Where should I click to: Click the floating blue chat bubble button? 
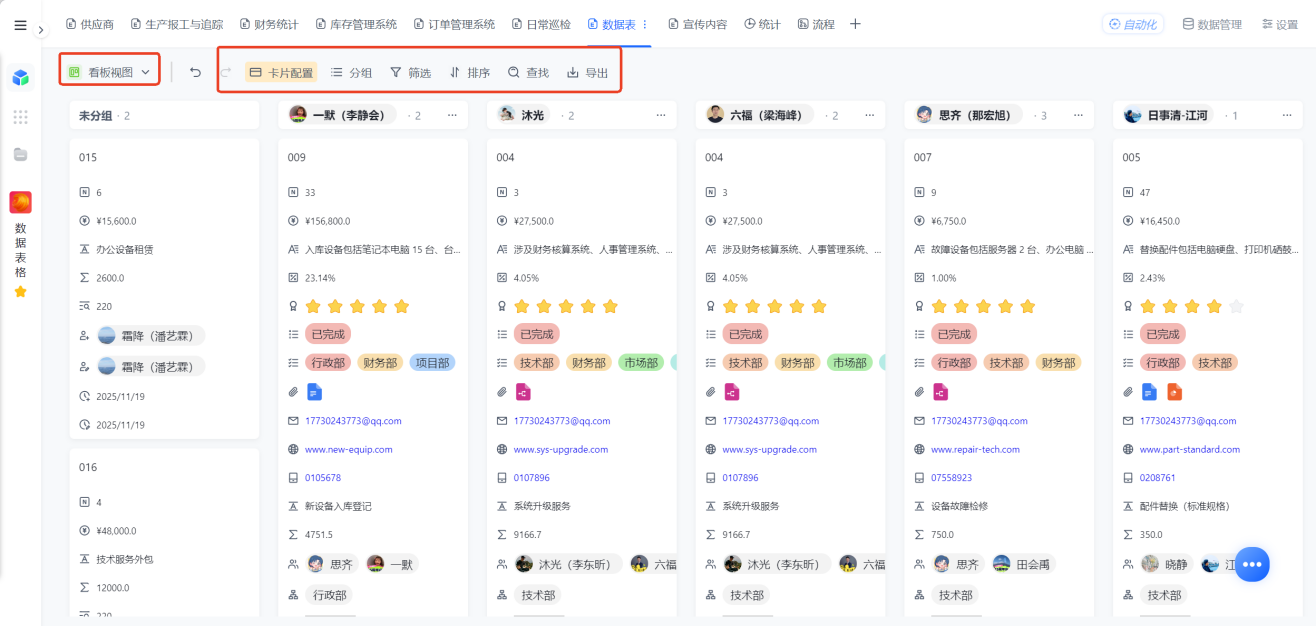[x=1251, y=564]
